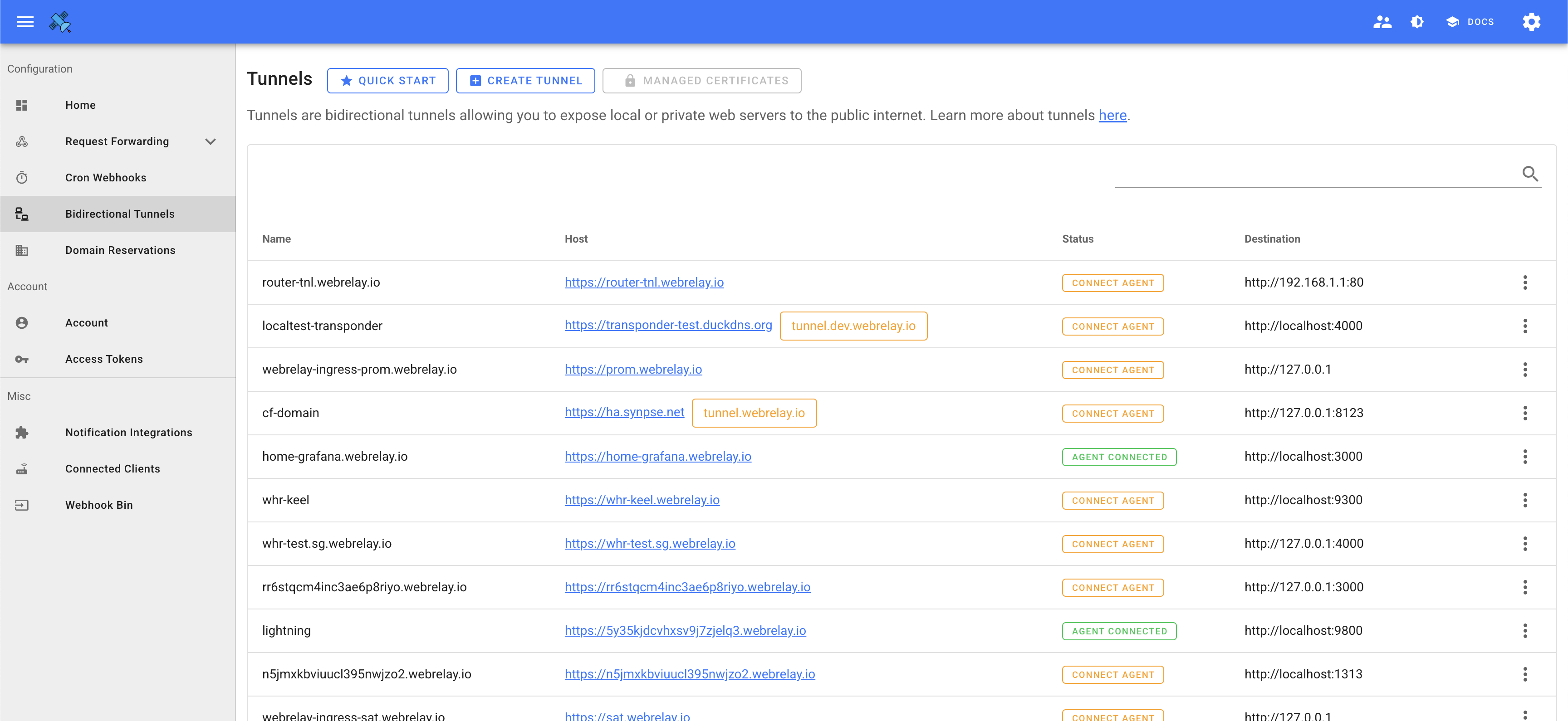Screen dimensions: 1568x721
Task: Open Connected Clients in sidebar
Action: point(113,468)
